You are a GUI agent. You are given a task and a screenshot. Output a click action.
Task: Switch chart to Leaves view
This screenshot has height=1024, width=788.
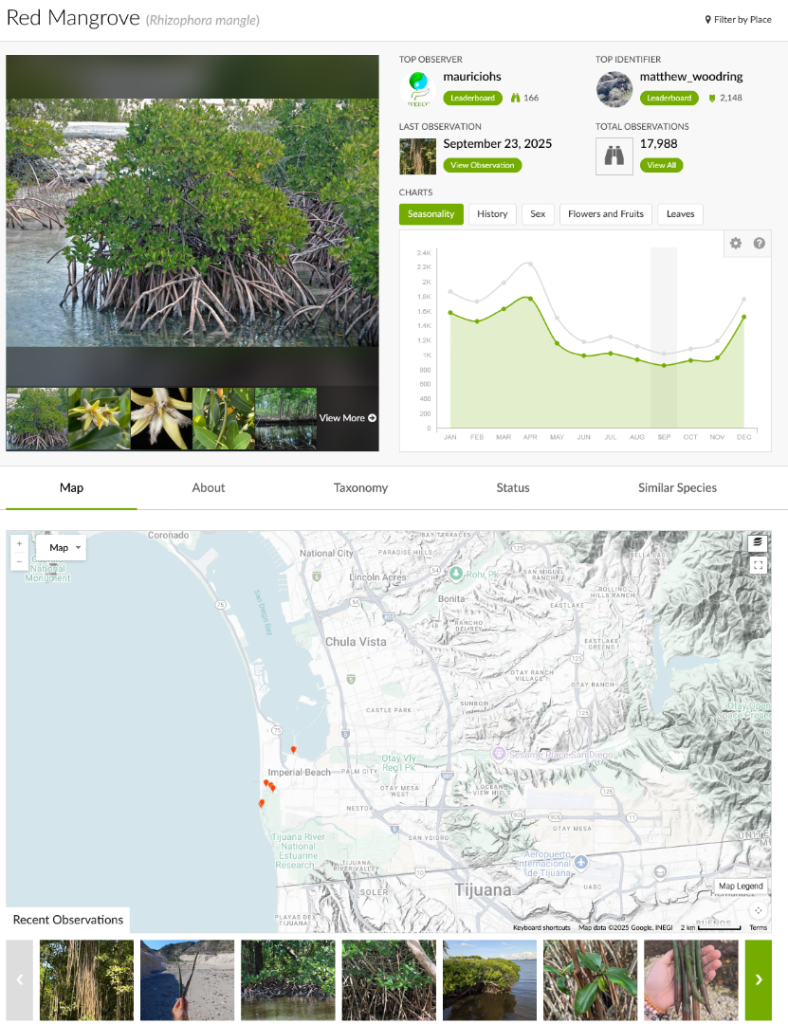(x=680, y=214)
